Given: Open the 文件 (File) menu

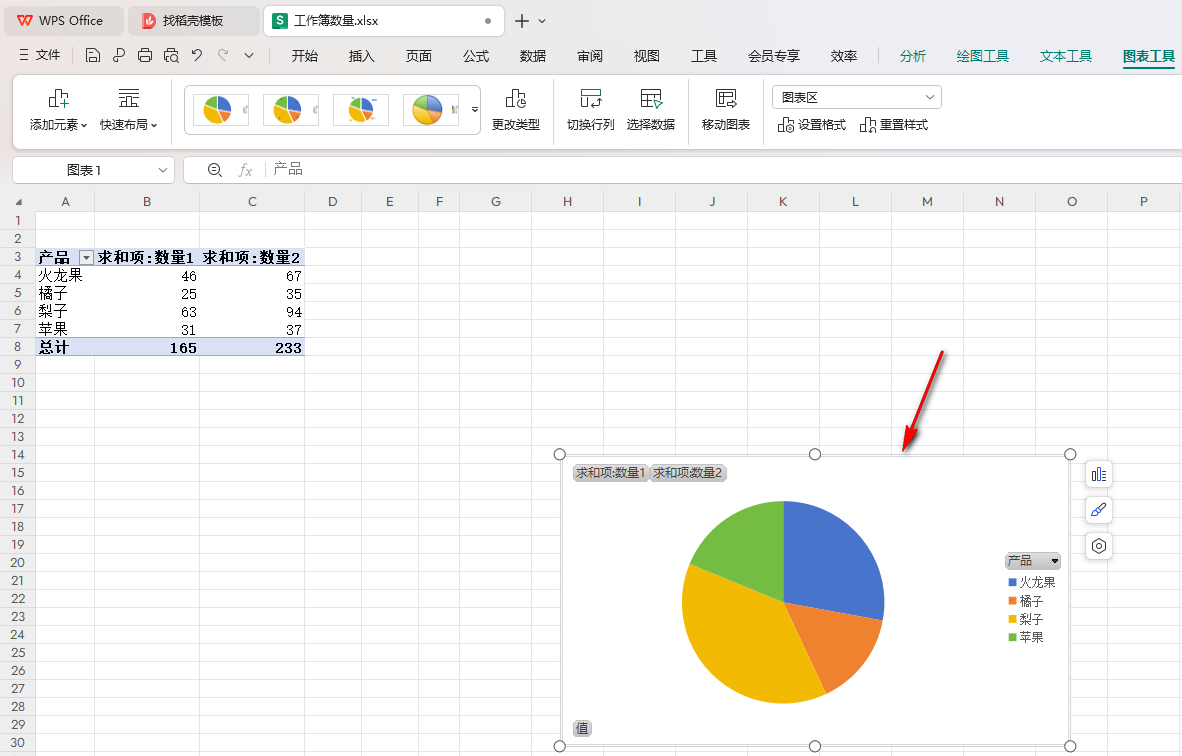Looking at the screenshot, I should click(x=39, y=55).
